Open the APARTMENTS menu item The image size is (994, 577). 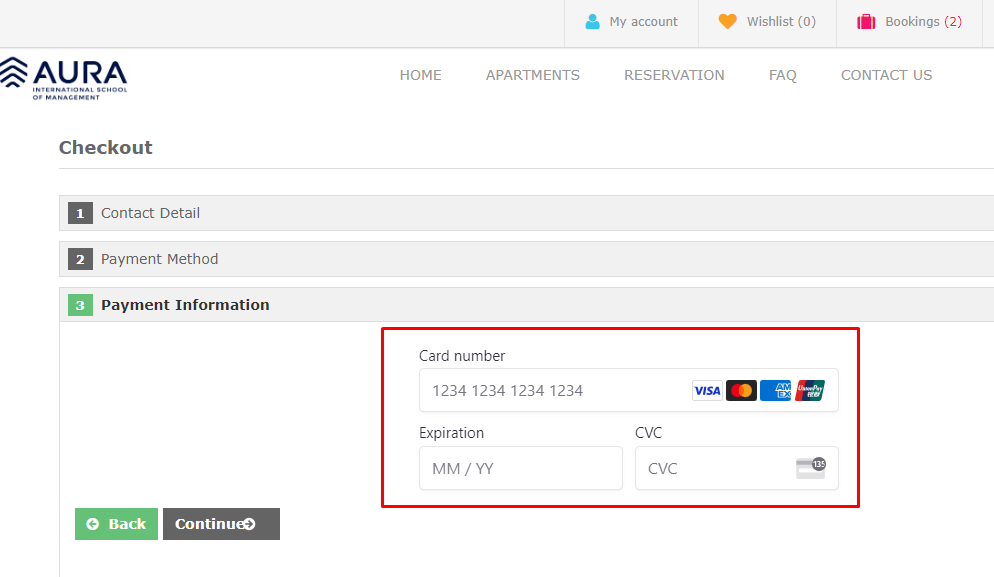[532, 75]
